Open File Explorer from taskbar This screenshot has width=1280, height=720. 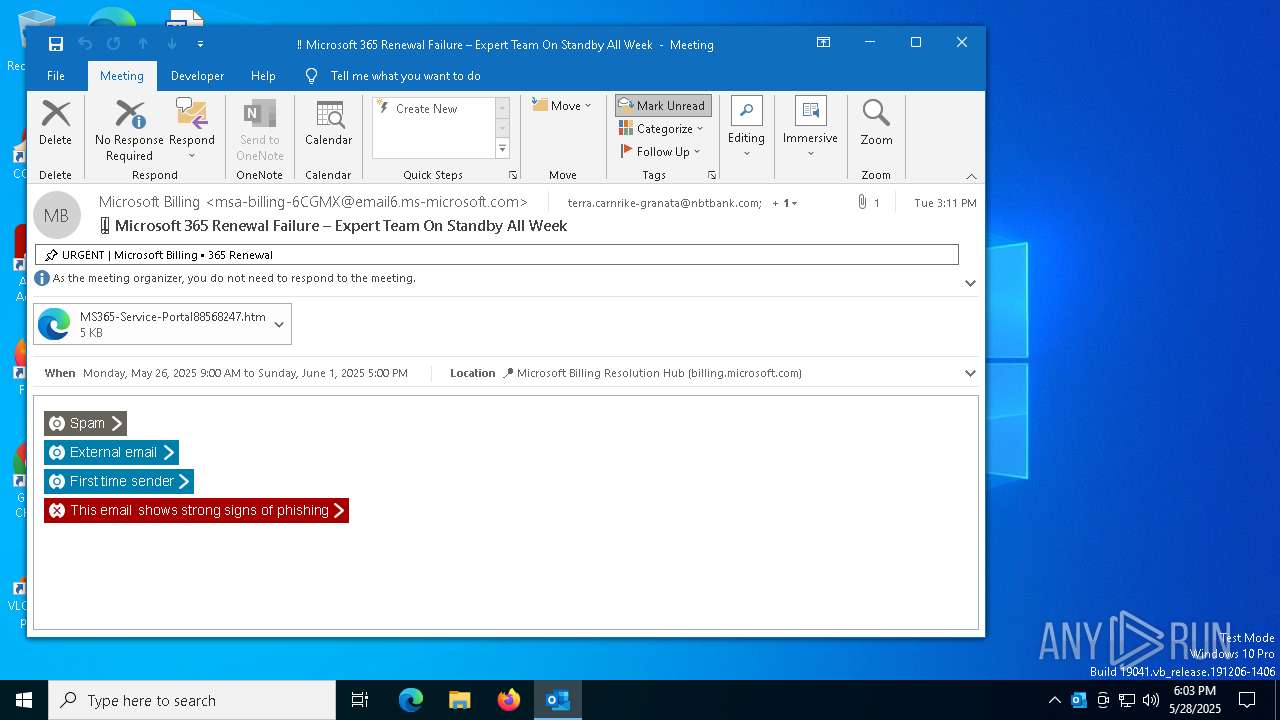pos(460,700)
